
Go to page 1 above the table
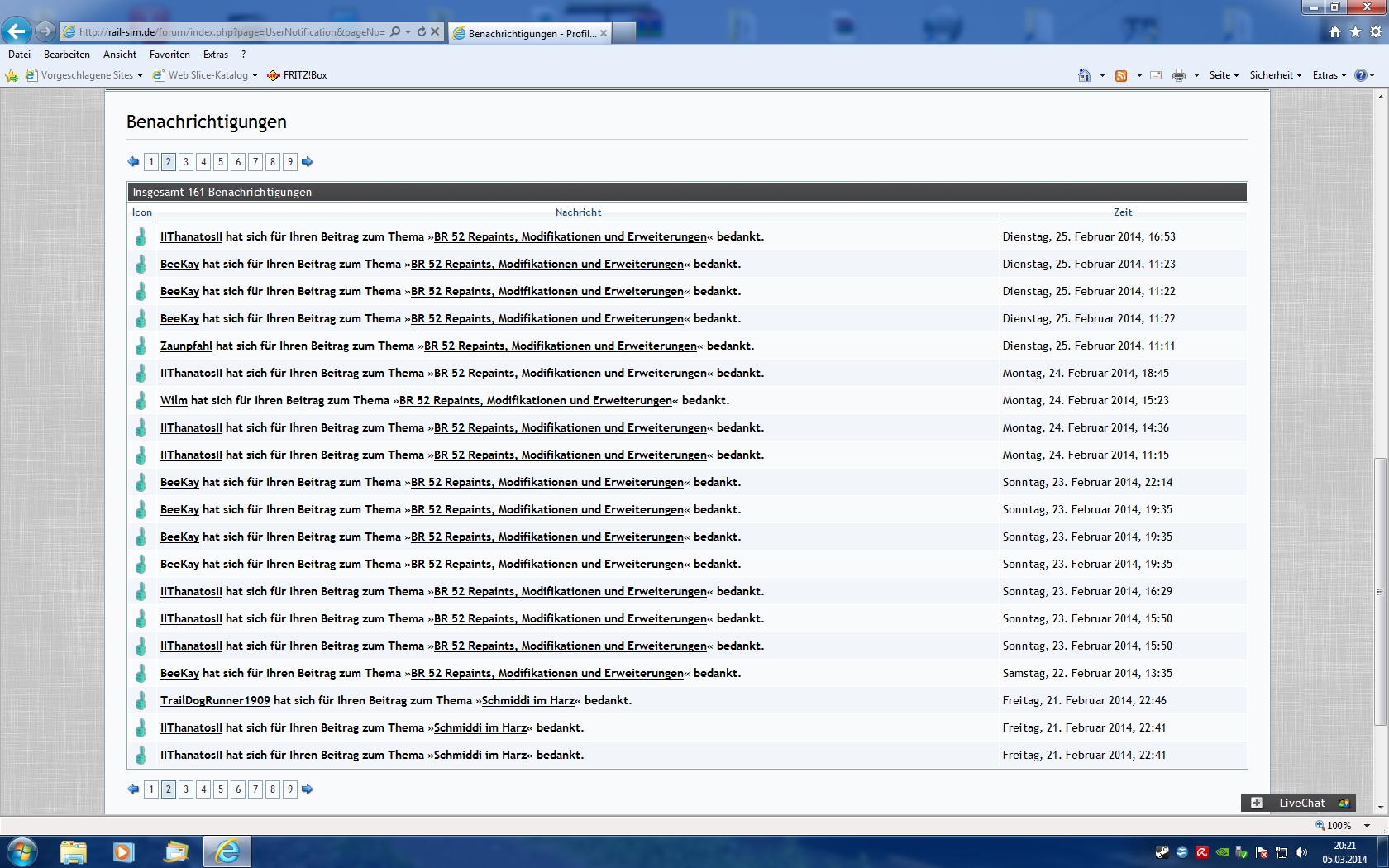tap(151, 162)
